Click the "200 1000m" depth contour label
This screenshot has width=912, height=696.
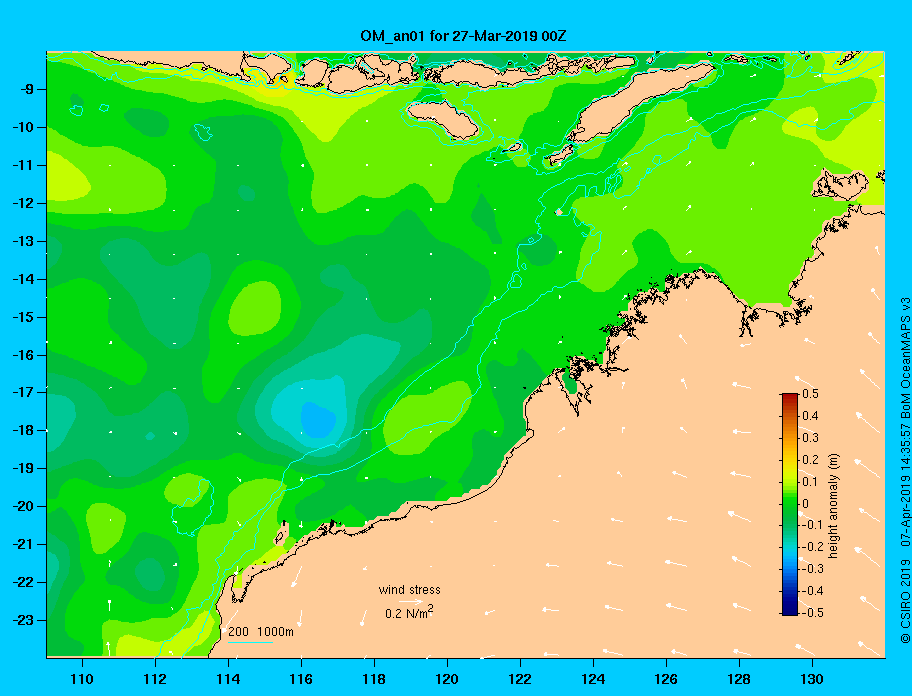pos(261,632)
